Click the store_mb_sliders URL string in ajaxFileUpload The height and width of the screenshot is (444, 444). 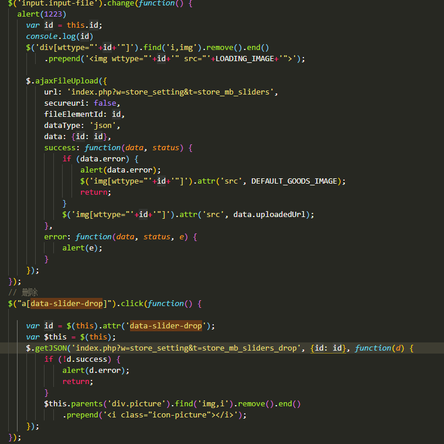click(x=171, y=92)
